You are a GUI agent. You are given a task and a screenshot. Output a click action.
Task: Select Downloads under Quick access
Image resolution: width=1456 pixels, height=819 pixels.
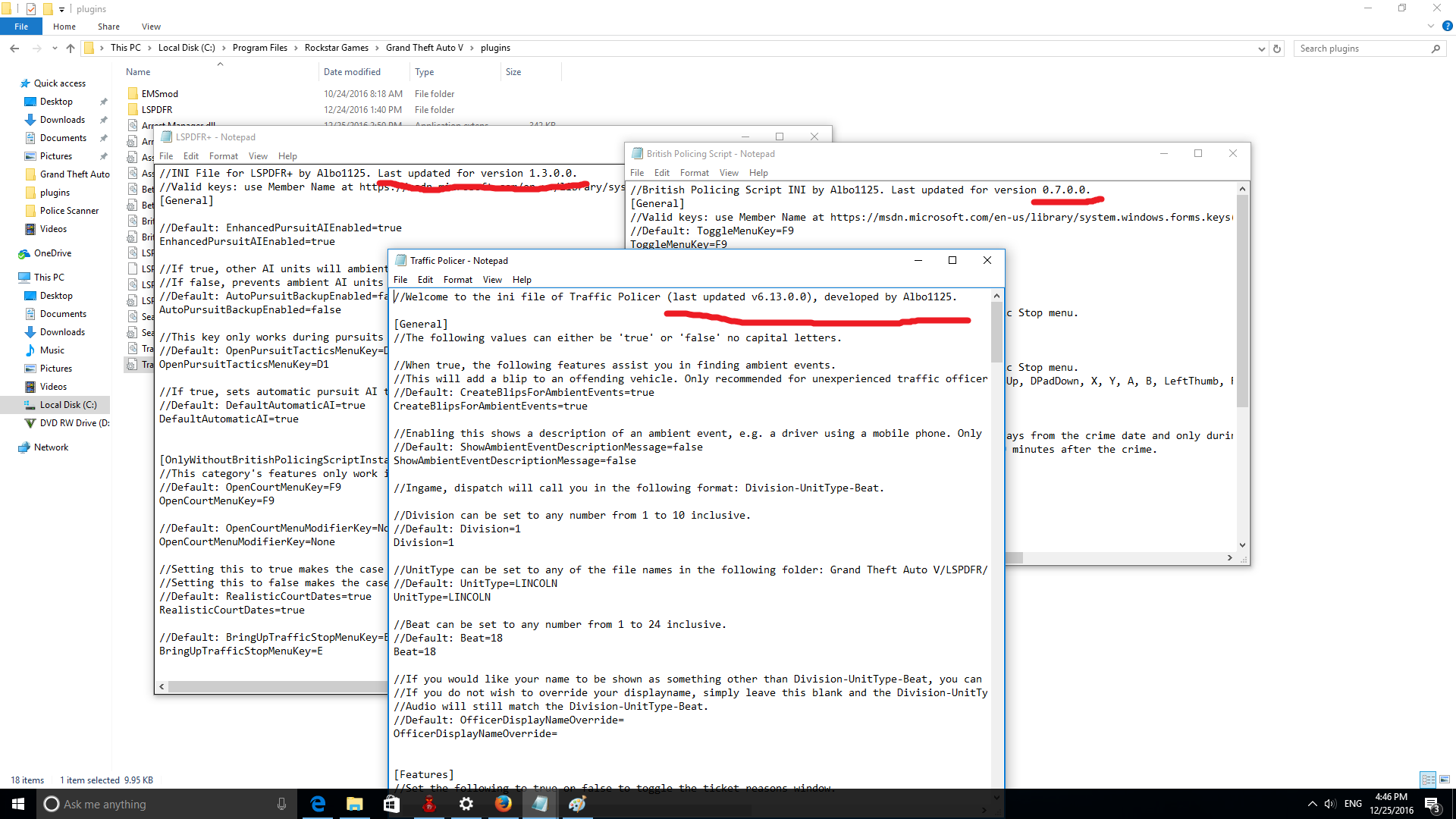coord(62,120)
